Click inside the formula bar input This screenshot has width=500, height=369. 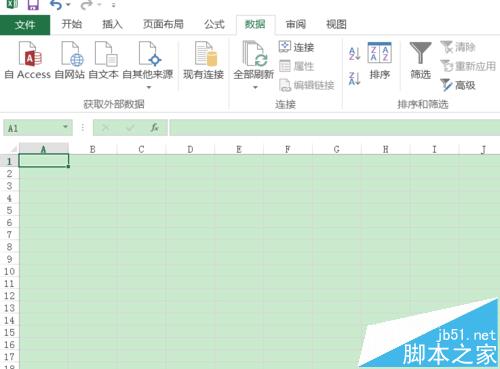click(335, 128)
